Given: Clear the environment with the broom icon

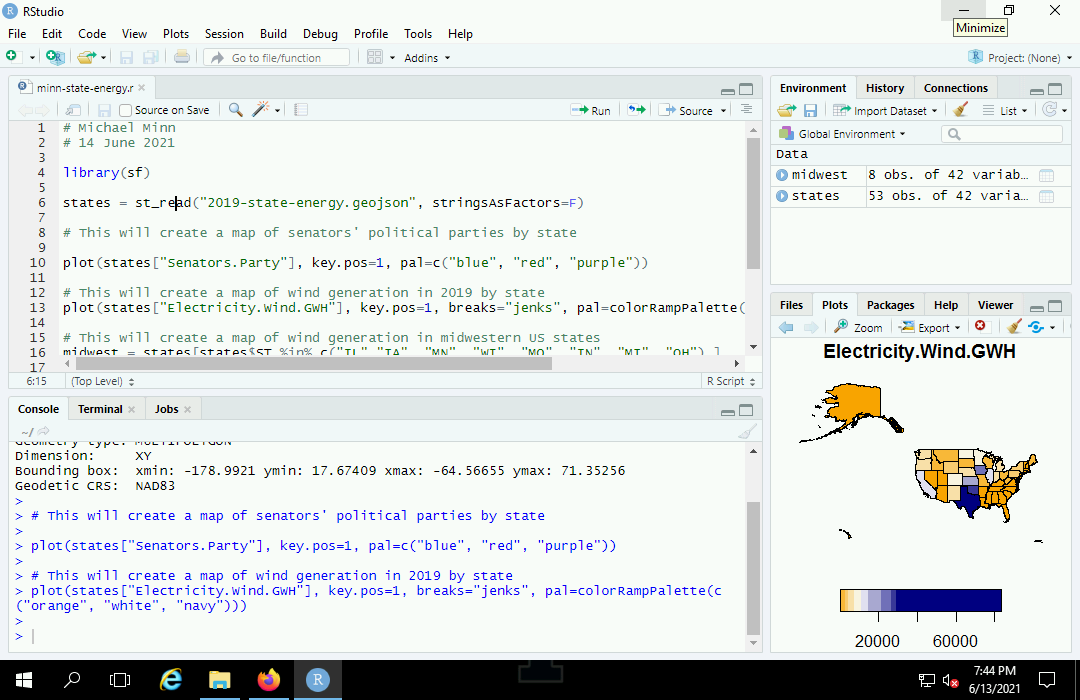Looking at the screenshot, I should [960, 110].
